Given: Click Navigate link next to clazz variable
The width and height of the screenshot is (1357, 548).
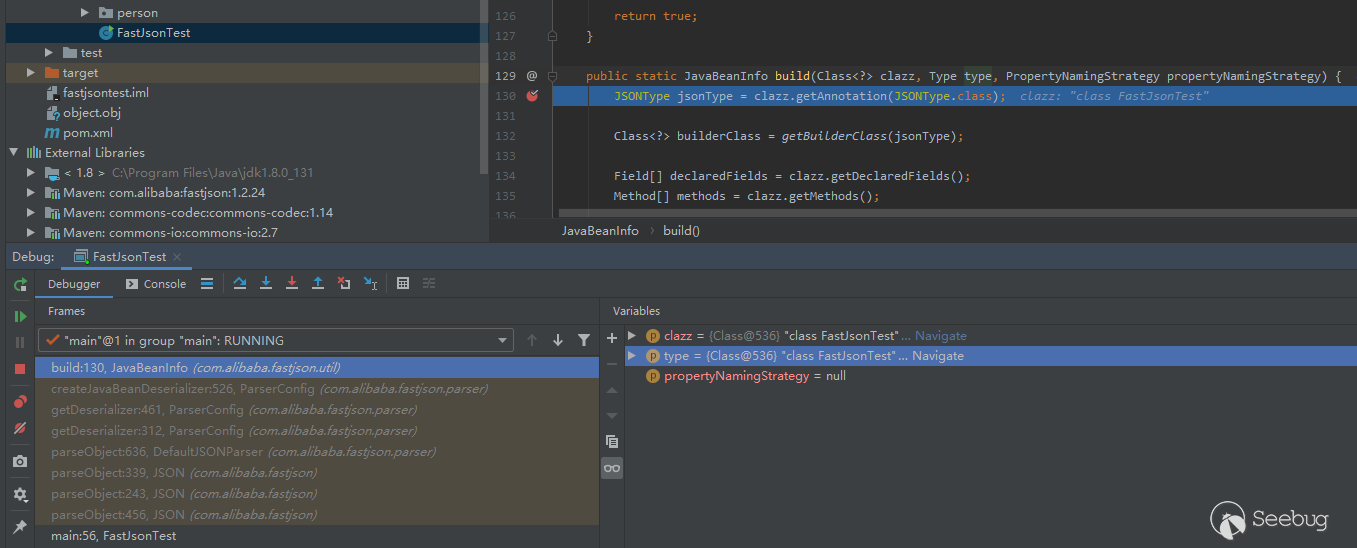Looking at the screenshot, I should click(x=940, y=336).
